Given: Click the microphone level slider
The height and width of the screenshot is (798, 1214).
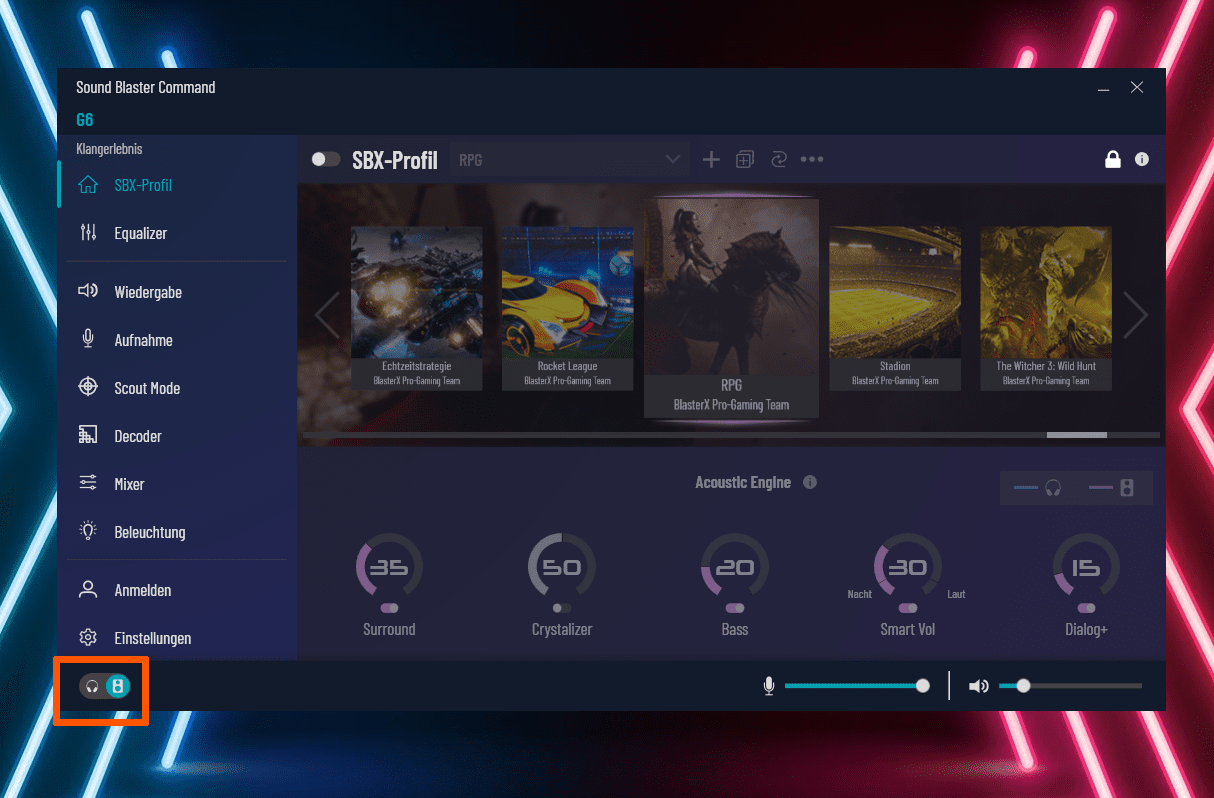Looking at the screenshot, I should coord(858,686).
